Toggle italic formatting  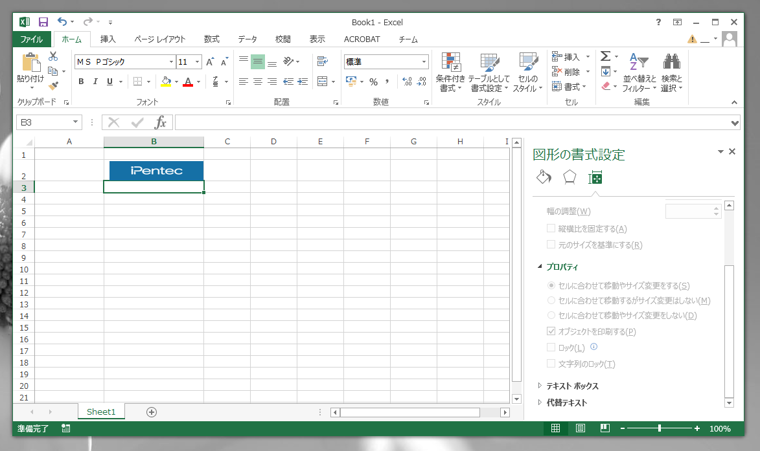coord(95,81)
